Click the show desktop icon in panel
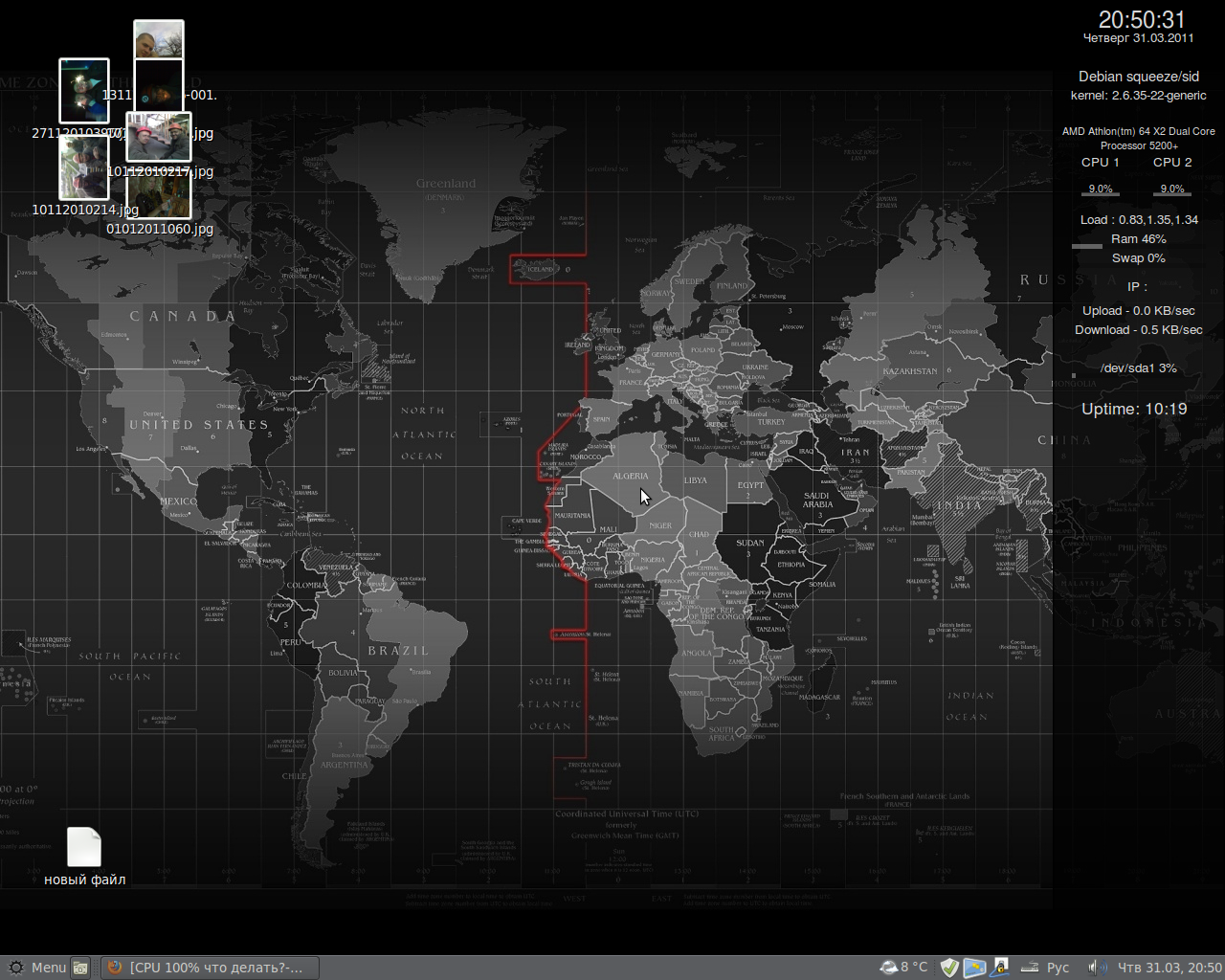The width and height of the screenshot is (1225, 980). coord(81,968)
